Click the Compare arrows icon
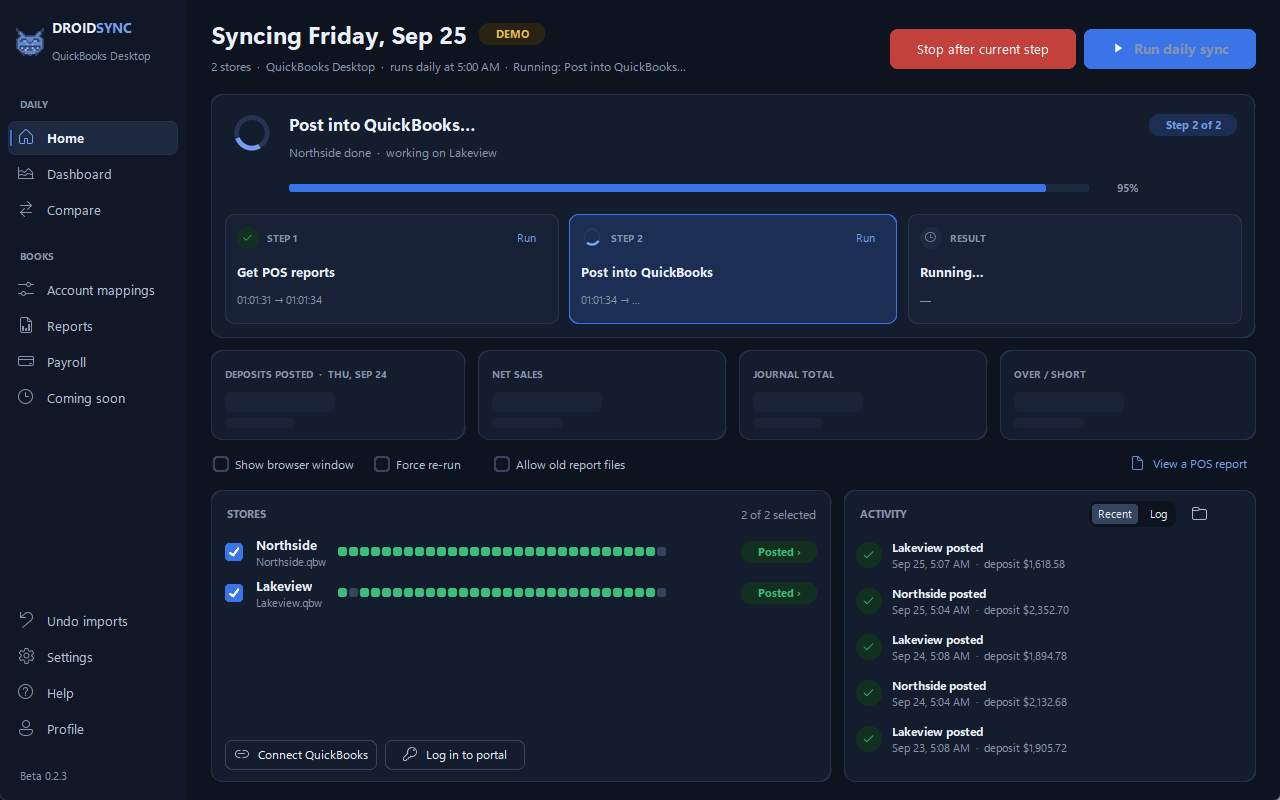The image size is (1280, 800). [x=27, y=210]
